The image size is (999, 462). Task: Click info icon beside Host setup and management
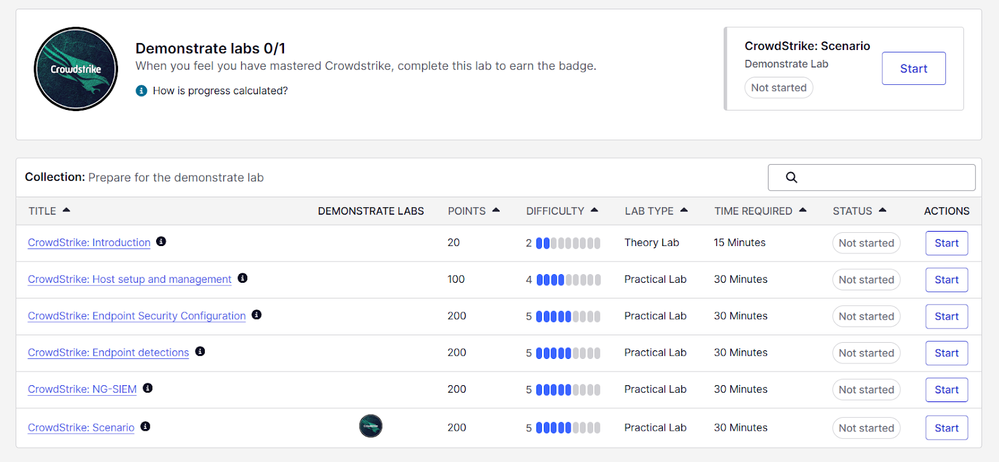(243, 279)
